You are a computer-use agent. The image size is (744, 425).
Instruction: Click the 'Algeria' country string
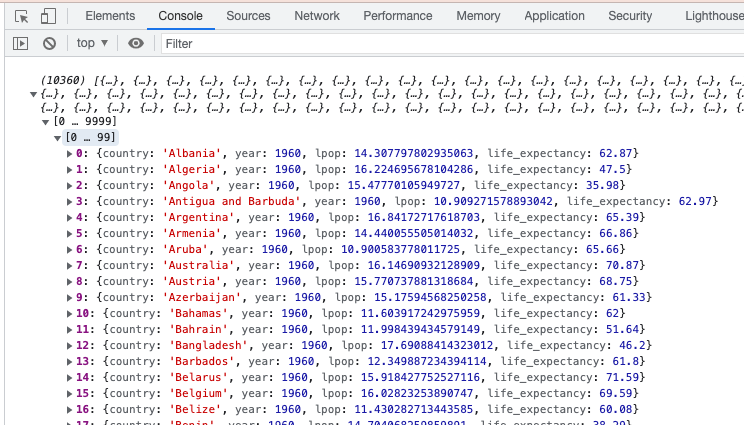192,169
